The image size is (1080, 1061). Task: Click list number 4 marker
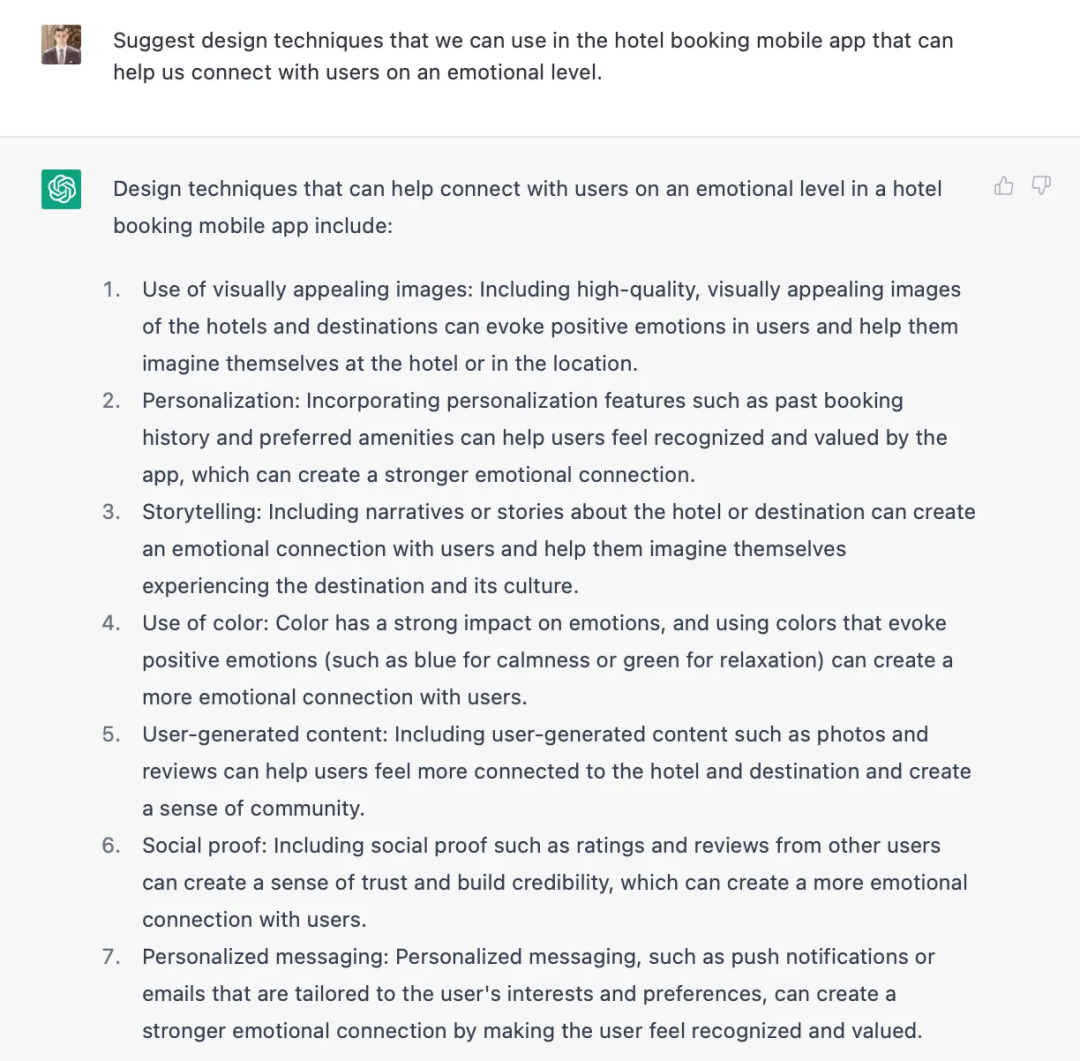pos(111,623)
